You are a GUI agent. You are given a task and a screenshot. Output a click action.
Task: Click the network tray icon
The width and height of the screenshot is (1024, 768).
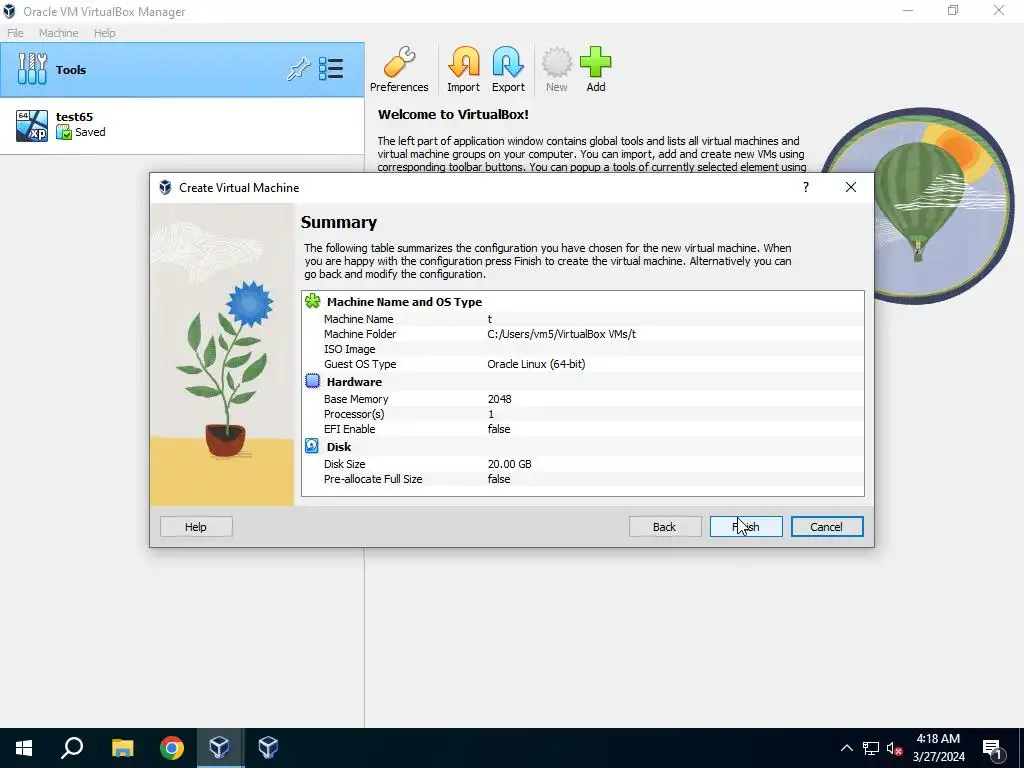click(x=871, y=748)
